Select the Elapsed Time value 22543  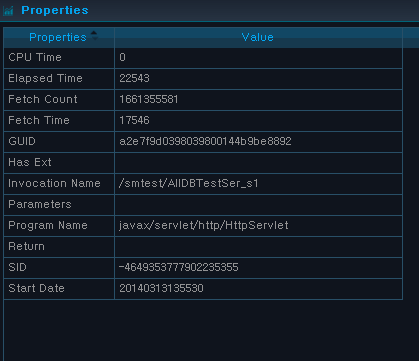134,78
